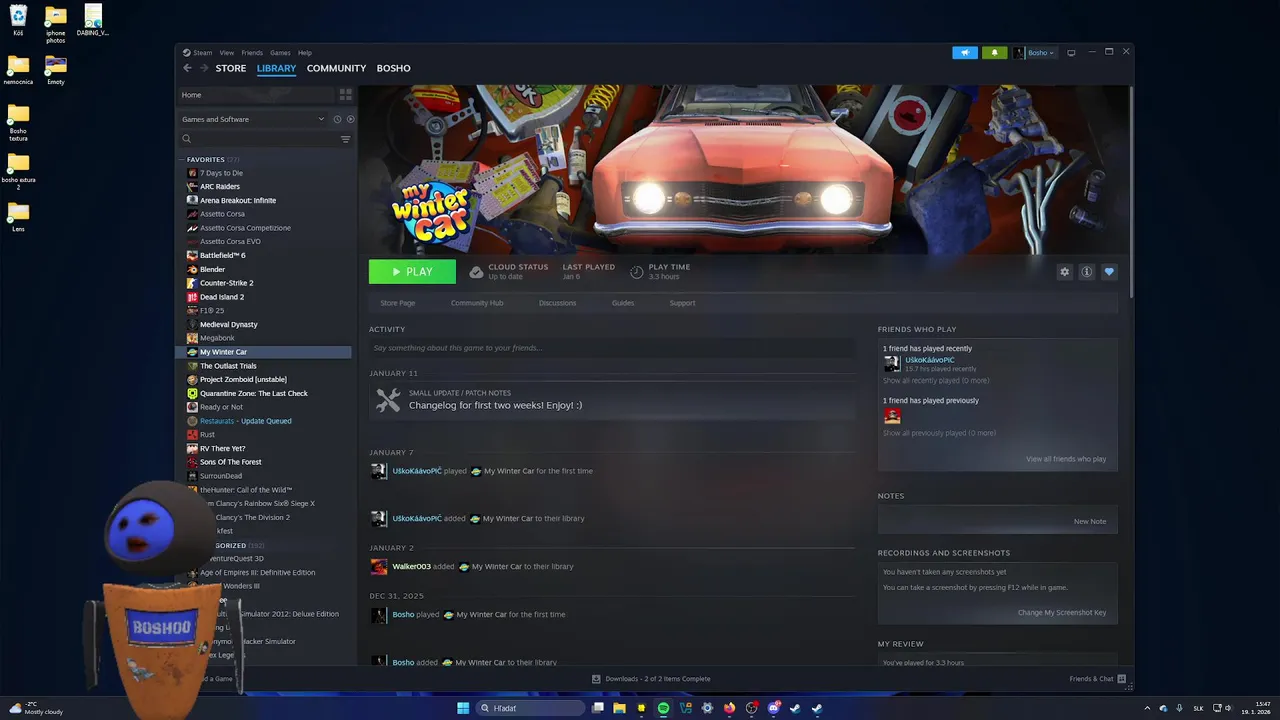Switch to the STORE tab
Viewport: 1280px width, 720px height.
231,68
